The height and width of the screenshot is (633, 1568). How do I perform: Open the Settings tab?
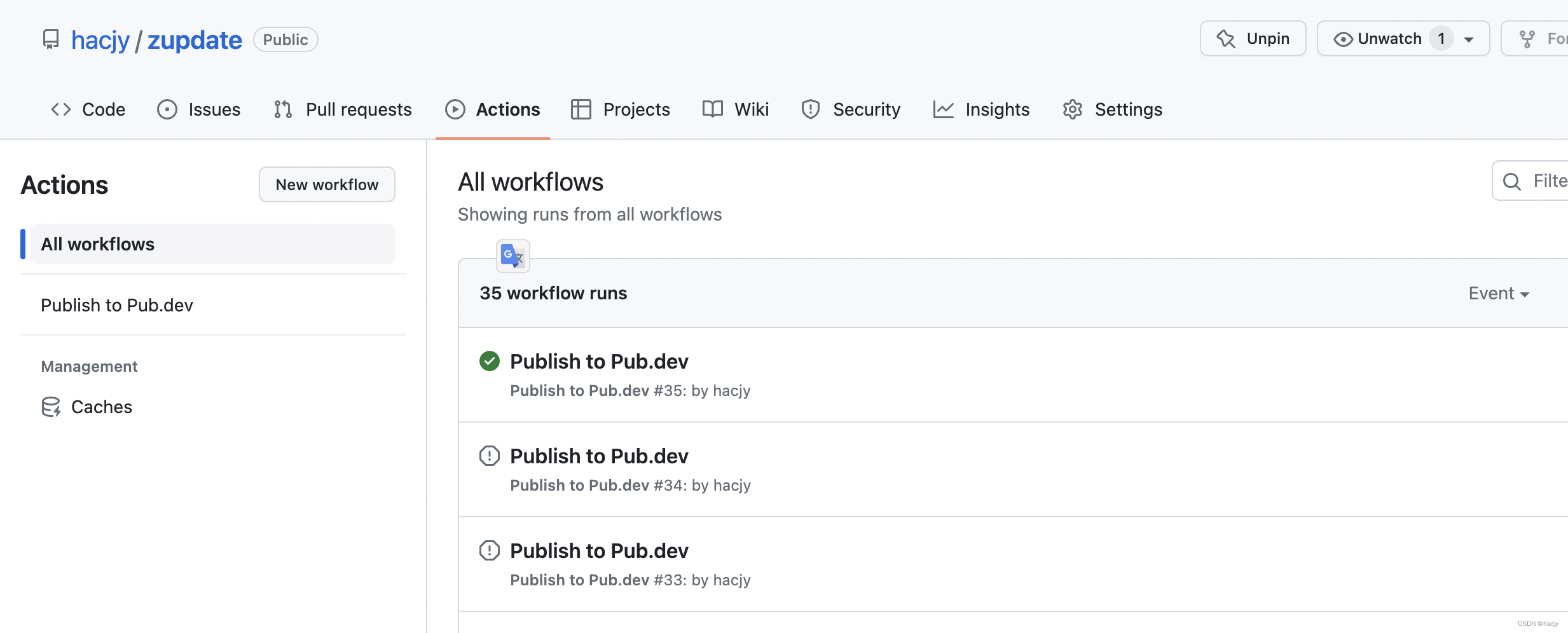(1113, 109)
